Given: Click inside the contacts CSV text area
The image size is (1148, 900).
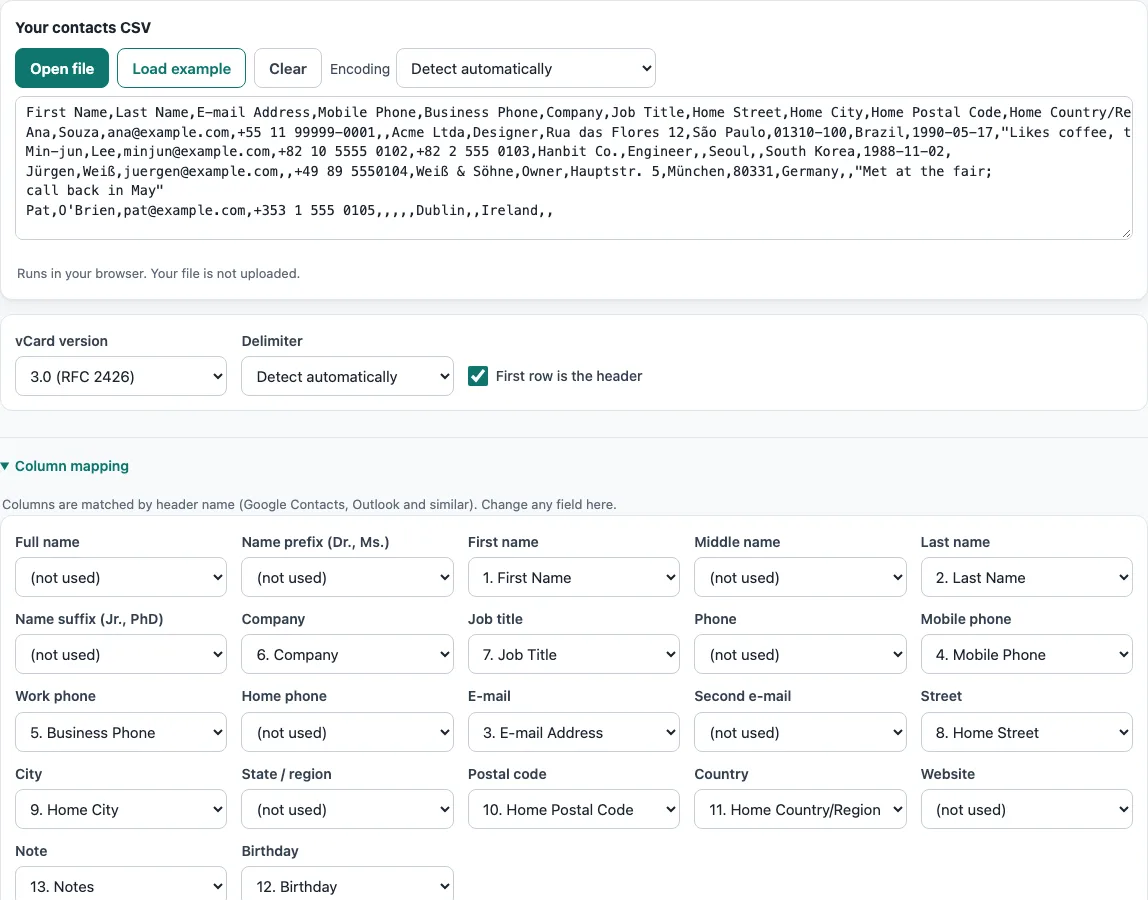Looking at the screenshot, I should coord(574,168).
